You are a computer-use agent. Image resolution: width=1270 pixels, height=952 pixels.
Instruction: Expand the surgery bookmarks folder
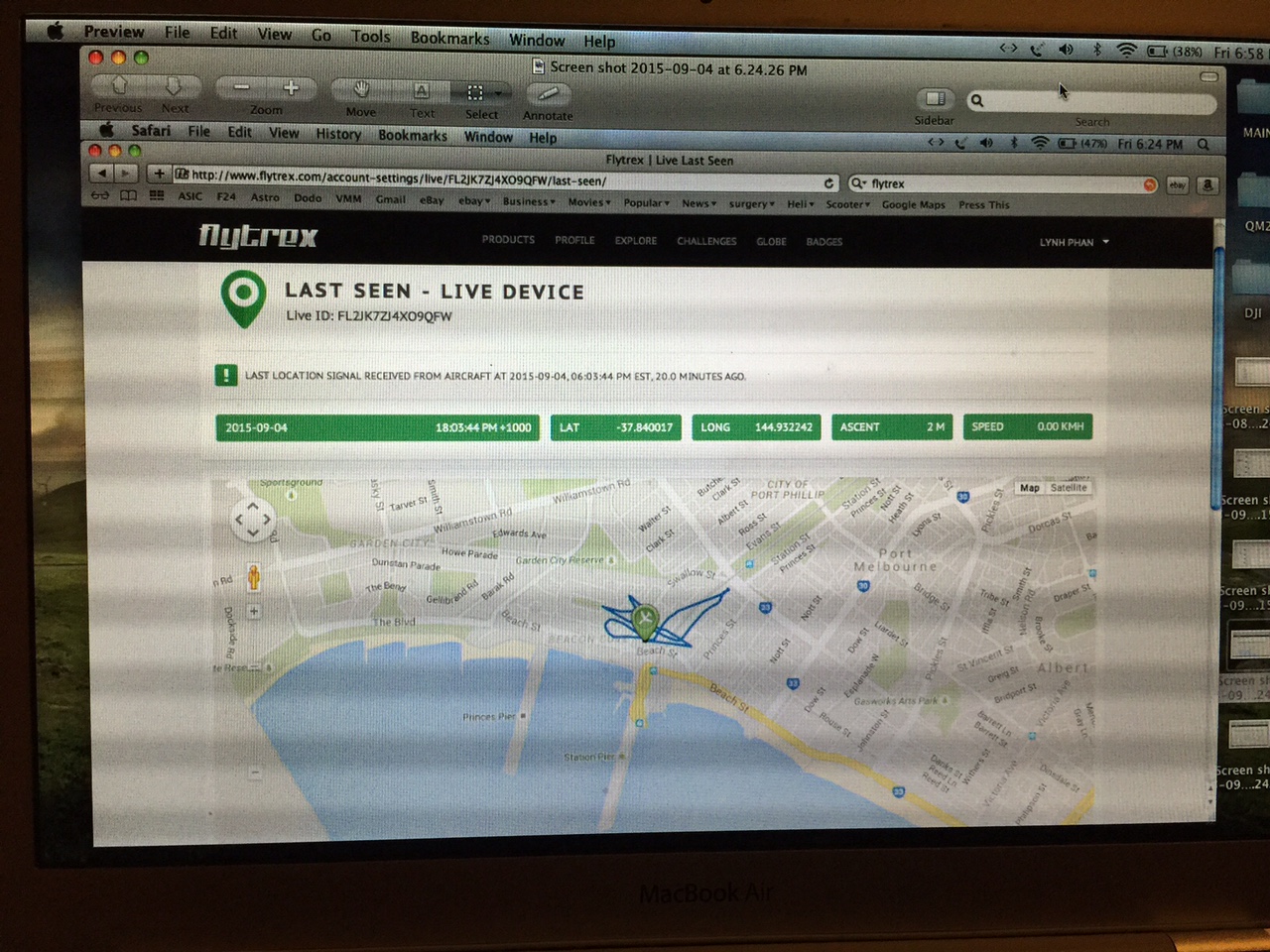coord(752,204)
